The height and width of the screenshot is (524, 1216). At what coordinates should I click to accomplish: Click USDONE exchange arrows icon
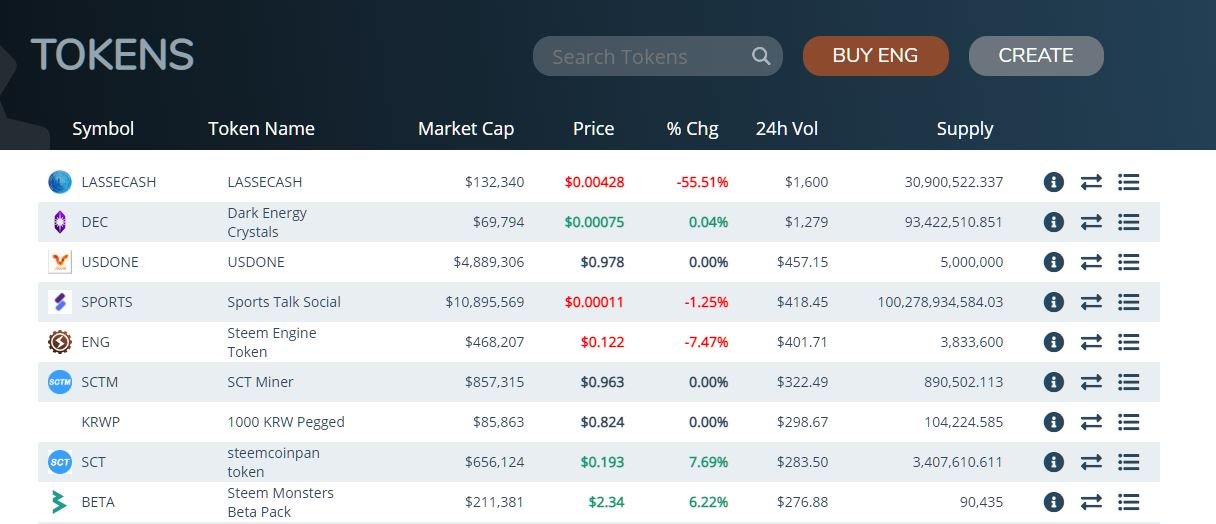[x=1091, y=262]
